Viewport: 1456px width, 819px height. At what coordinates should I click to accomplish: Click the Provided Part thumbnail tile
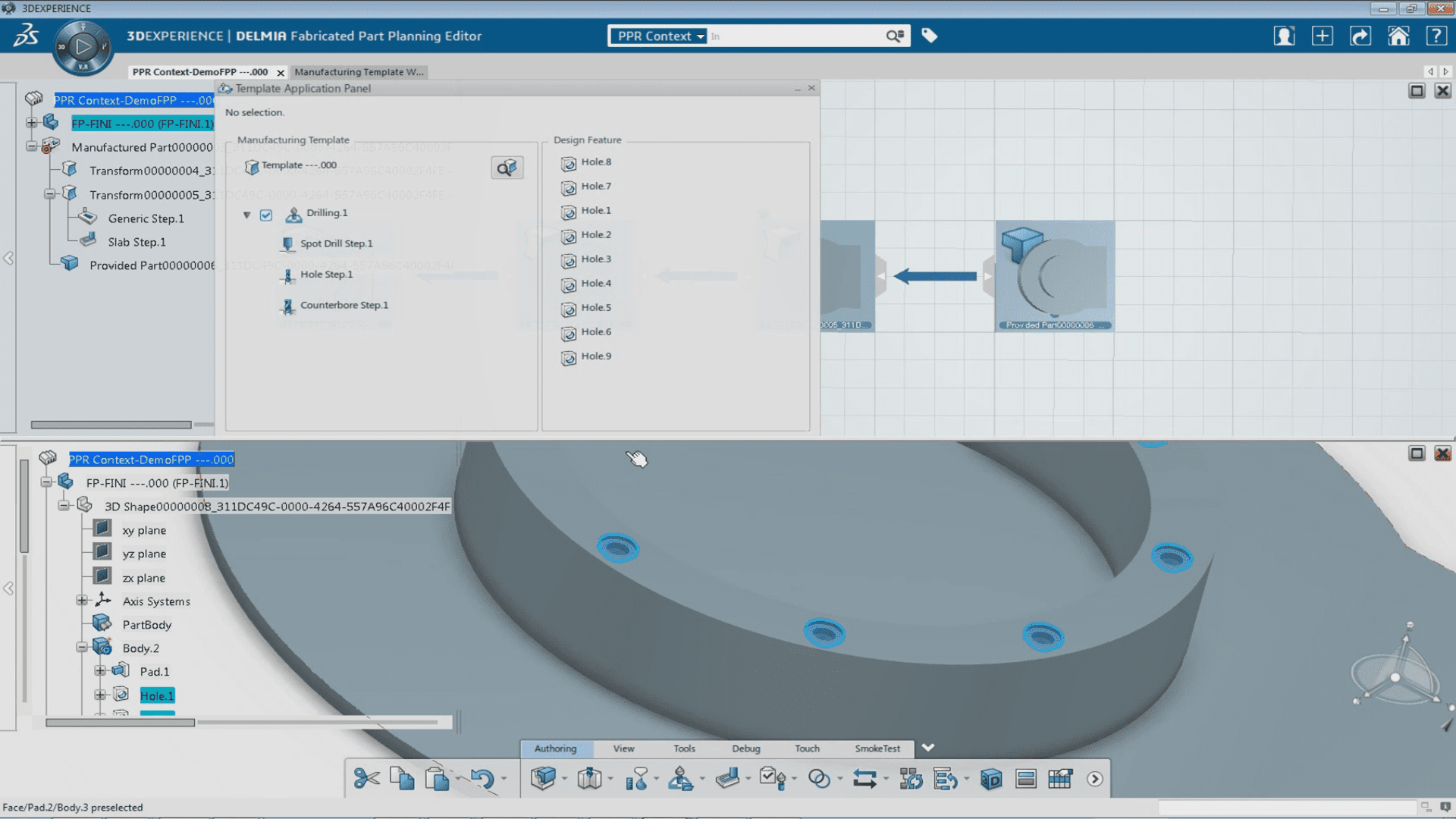(1055, 275)
